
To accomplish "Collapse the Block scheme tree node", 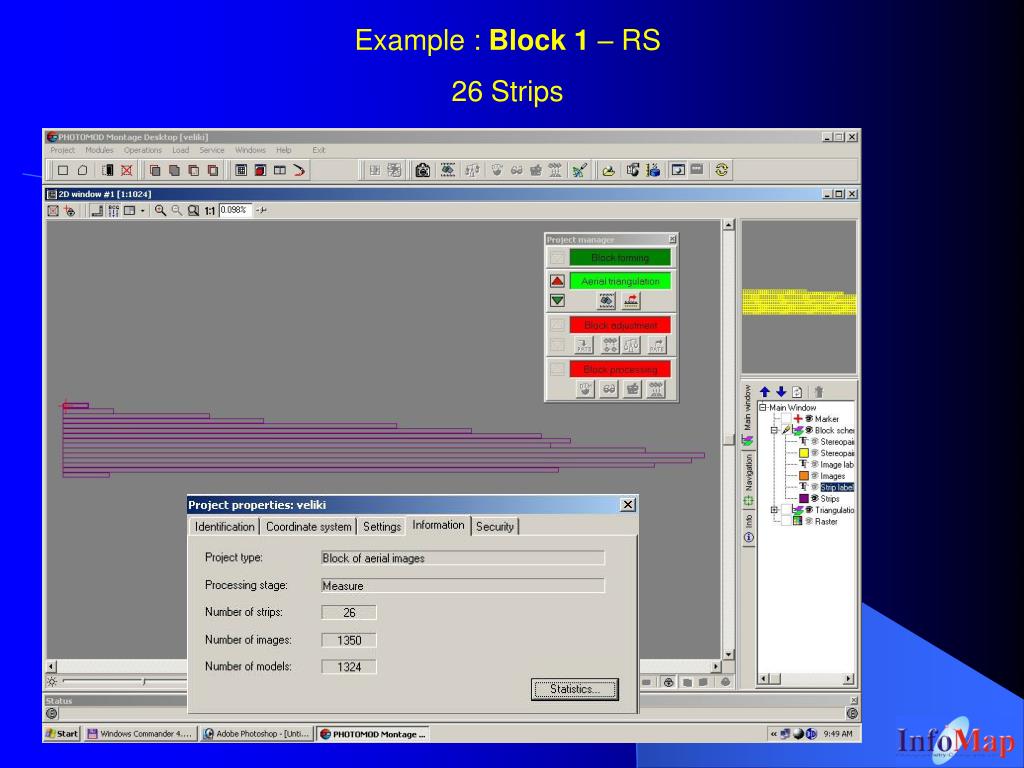I will (x=774, y=430).
